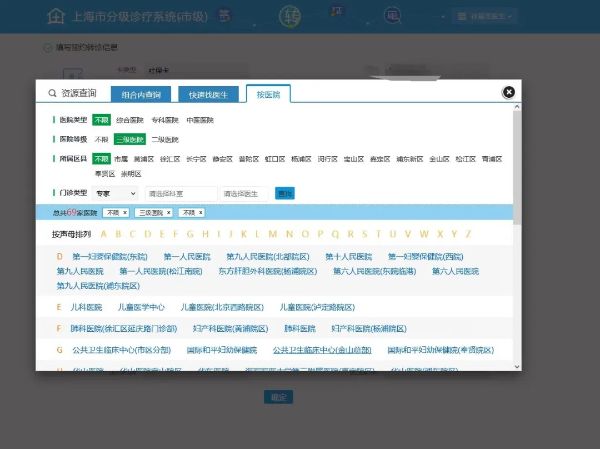Choose 黄浦区 in the district filter
600x449 pixels.
point(143,158)
